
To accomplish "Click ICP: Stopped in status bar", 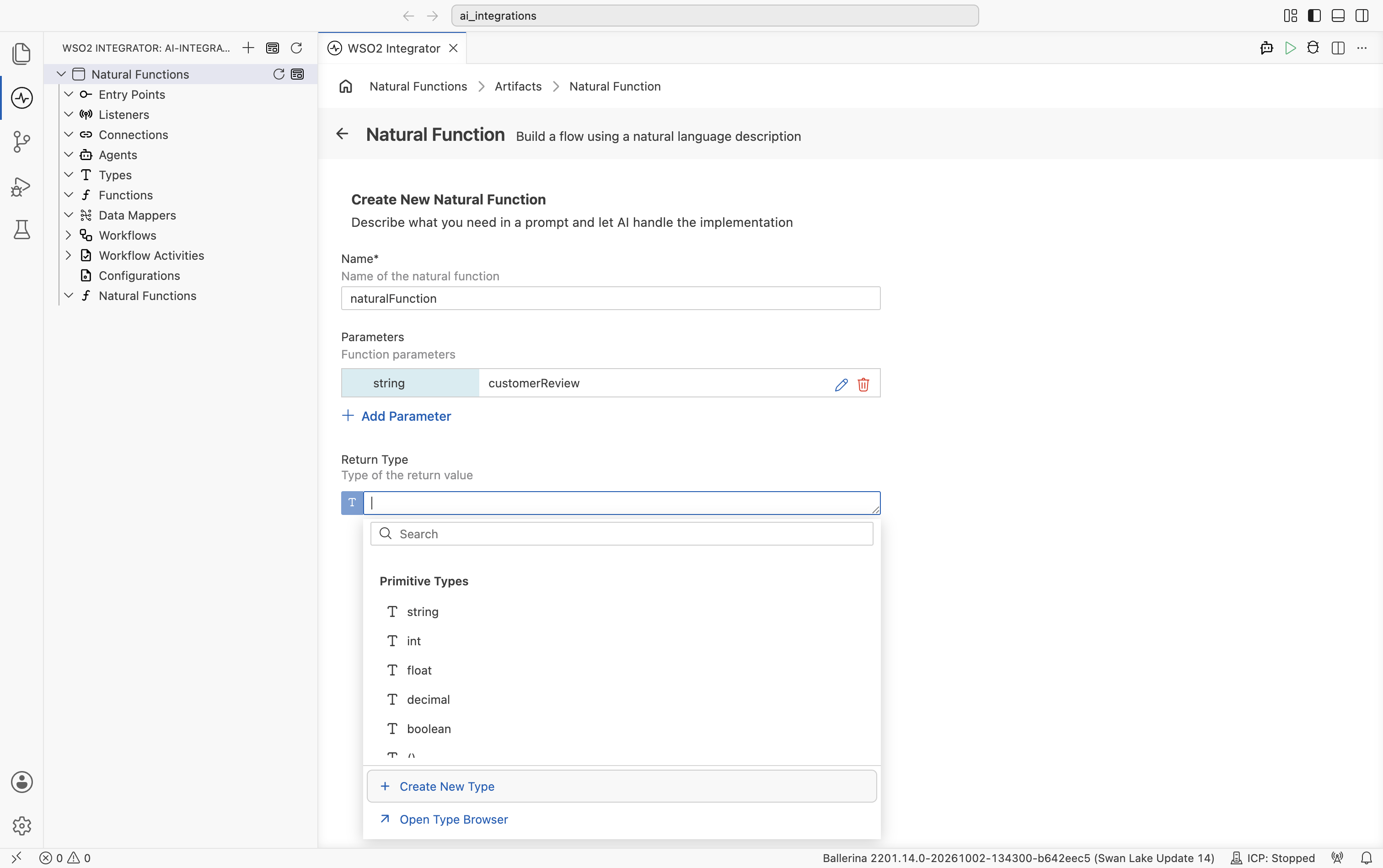I will click(1273, 857).
